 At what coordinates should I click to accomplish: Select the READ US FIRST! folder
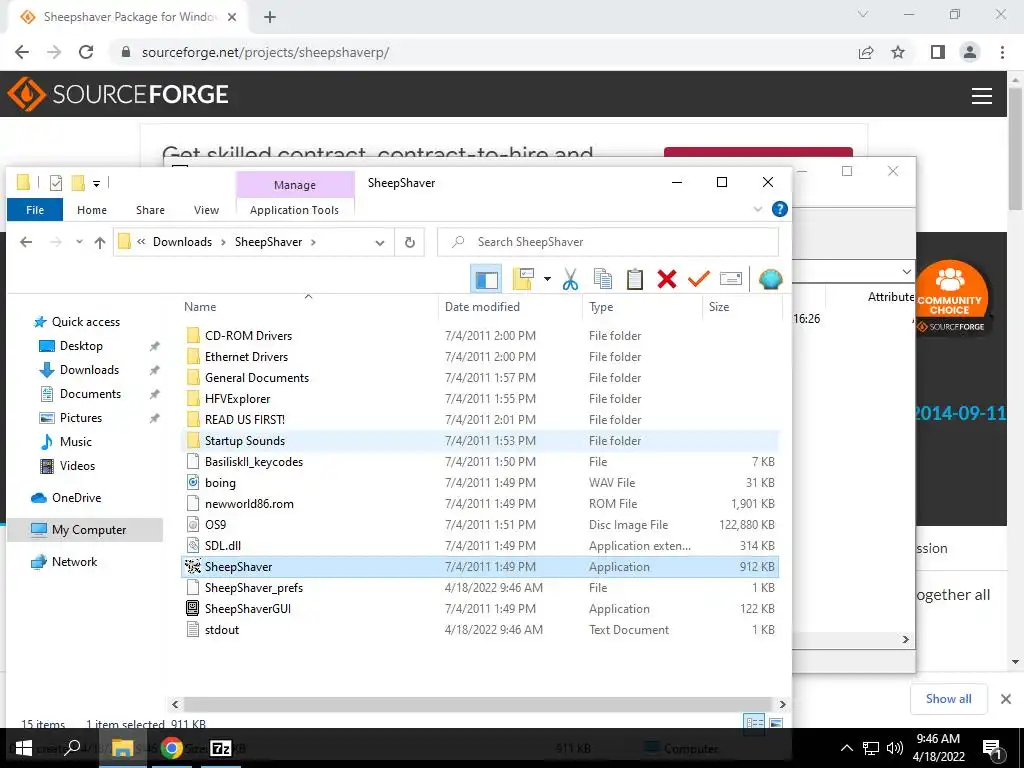244,419
